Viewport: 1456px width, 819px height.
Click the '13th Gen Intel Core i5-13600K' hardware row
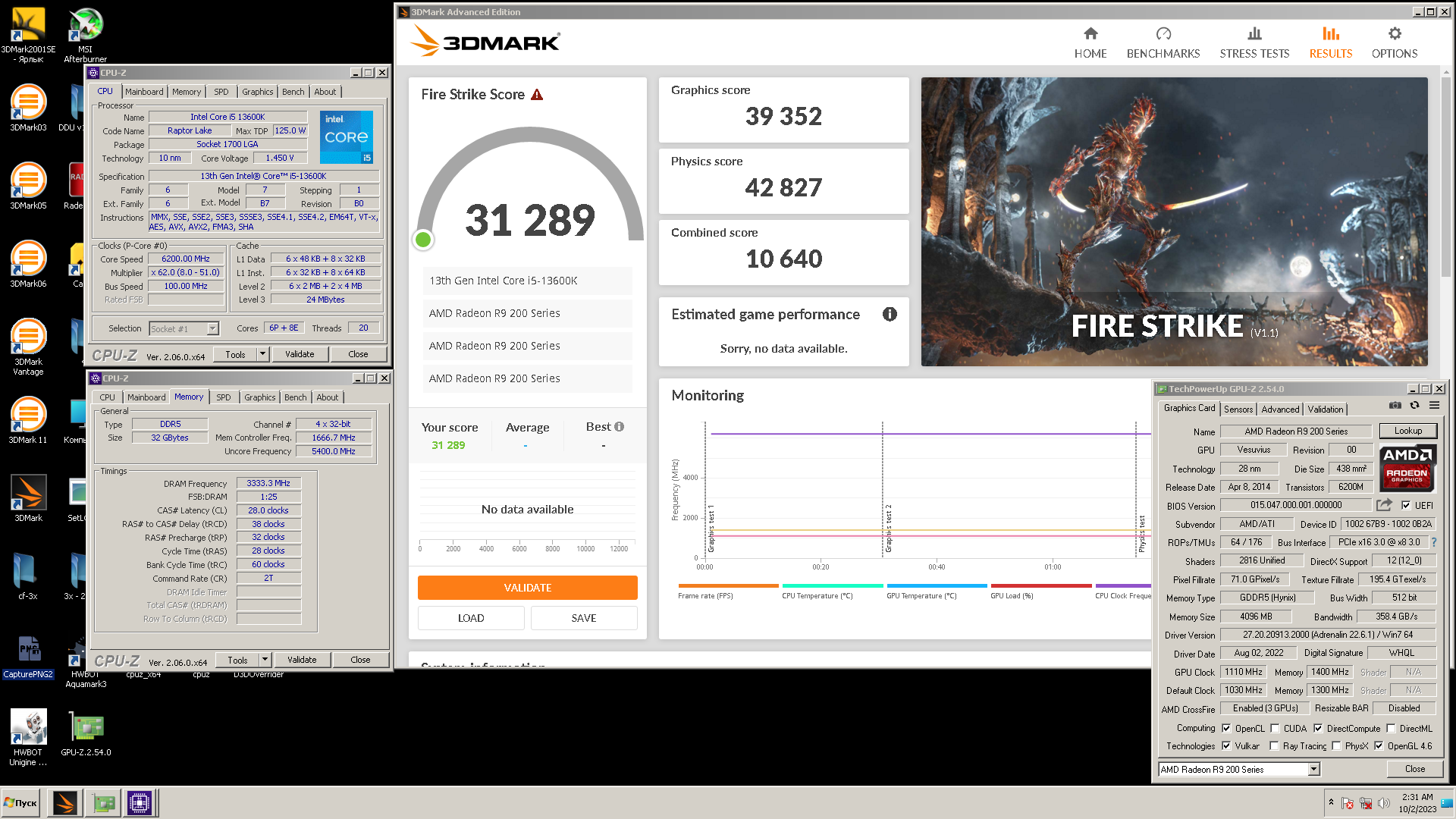(527, 281)
